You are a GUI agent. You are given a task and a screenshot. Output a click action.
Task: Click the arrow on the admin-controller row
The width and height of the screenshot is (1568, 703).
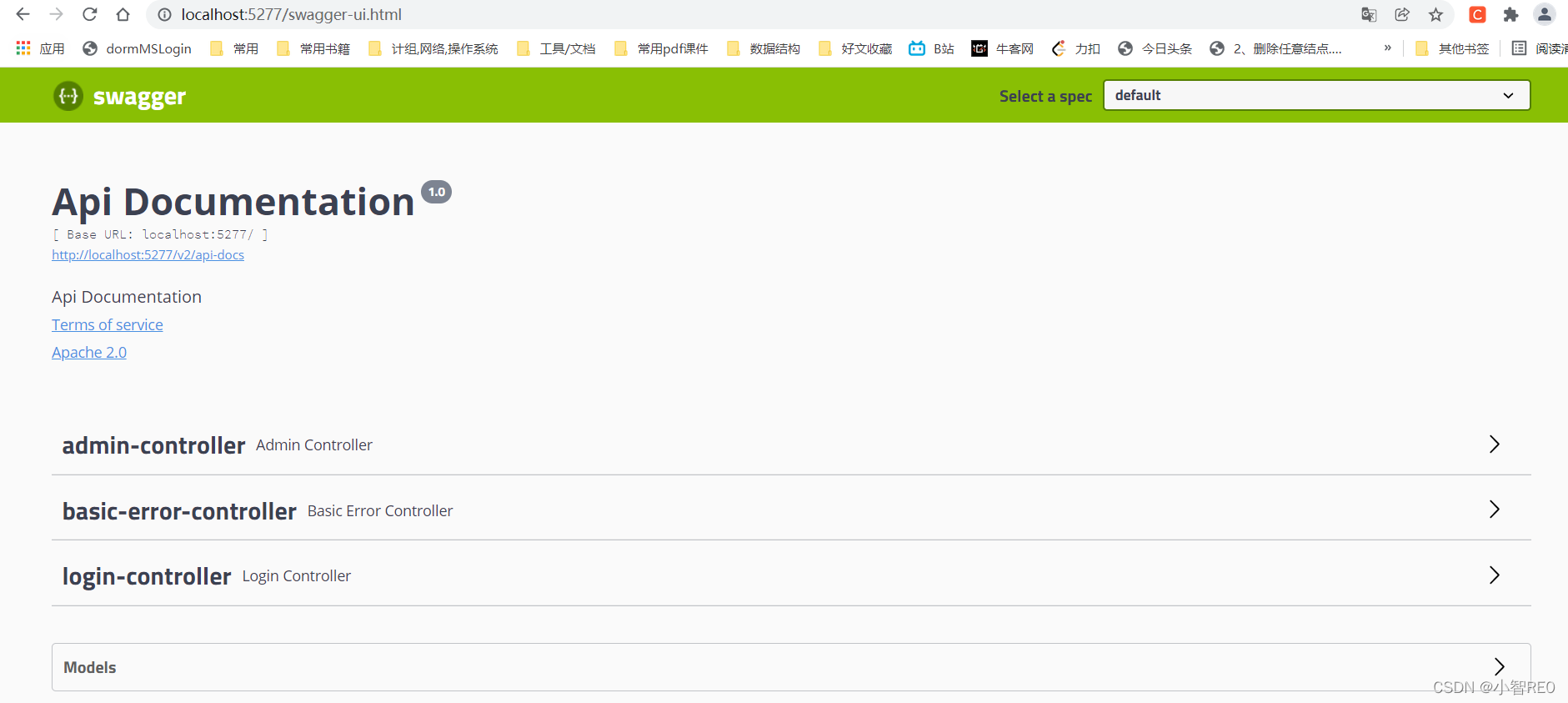coord(1495,444)
